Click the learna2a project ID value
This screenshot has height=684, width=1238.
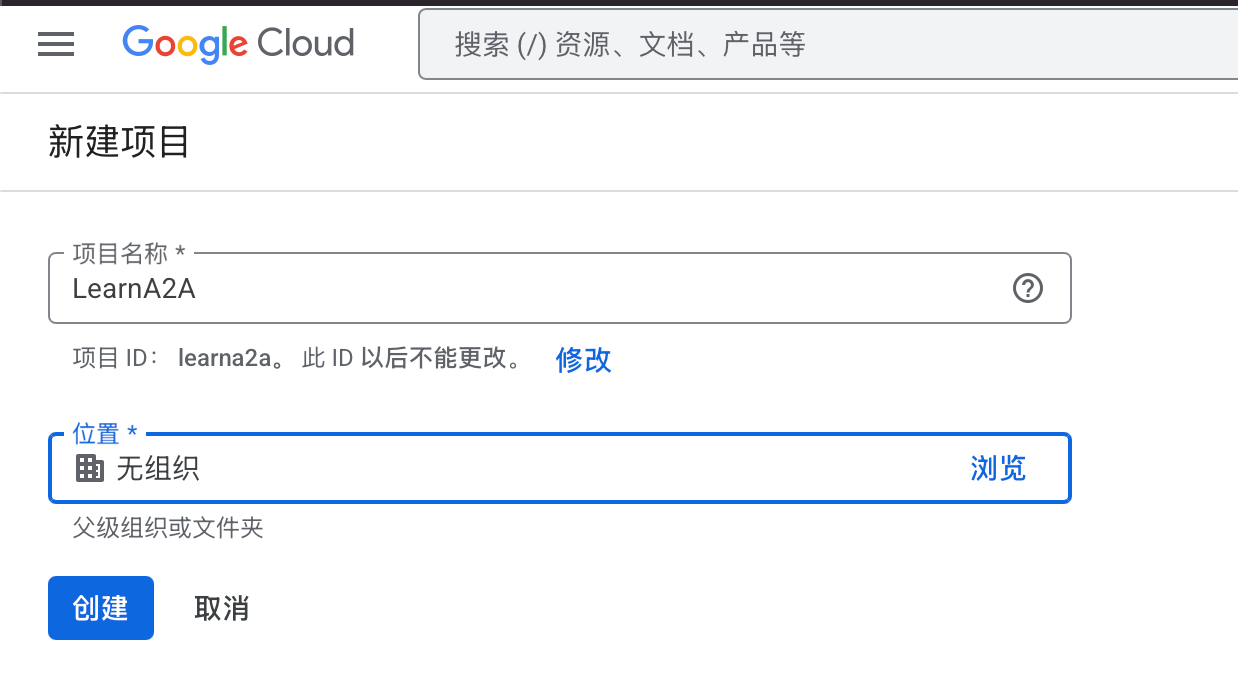point(224,360)
